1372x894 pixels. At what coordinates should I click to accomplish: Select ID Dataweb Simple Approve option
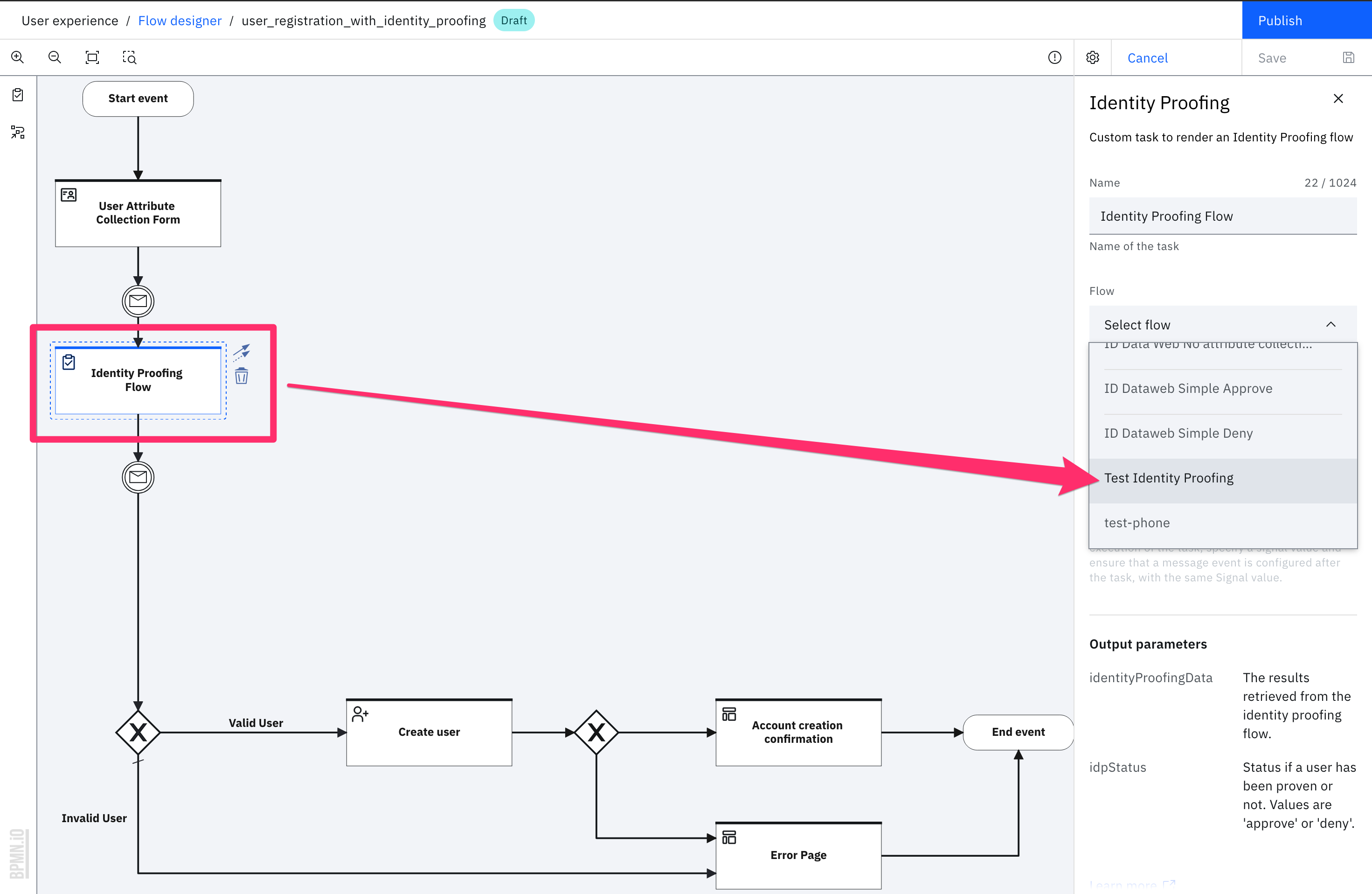(1187, 389)
